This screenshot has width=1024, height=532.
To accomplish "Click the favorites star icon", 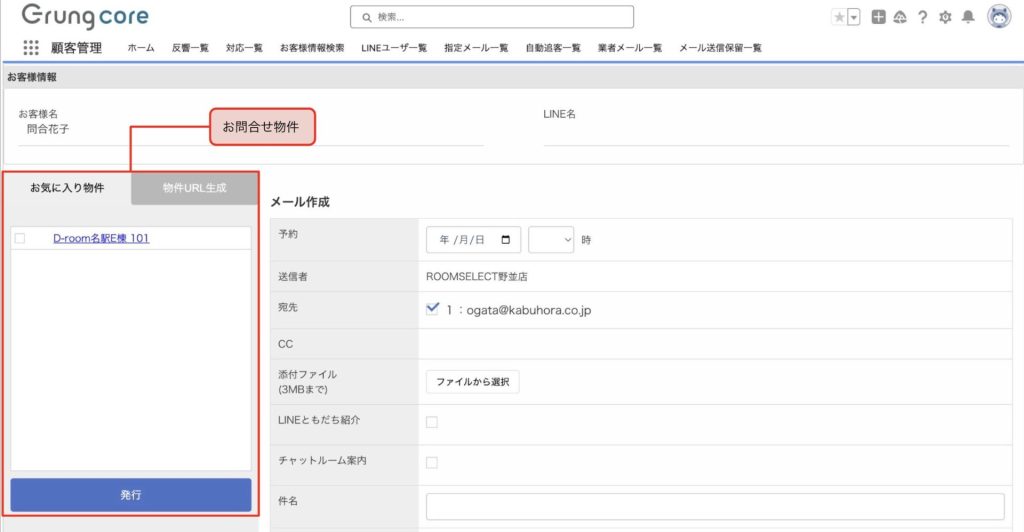I will (839, 17).
